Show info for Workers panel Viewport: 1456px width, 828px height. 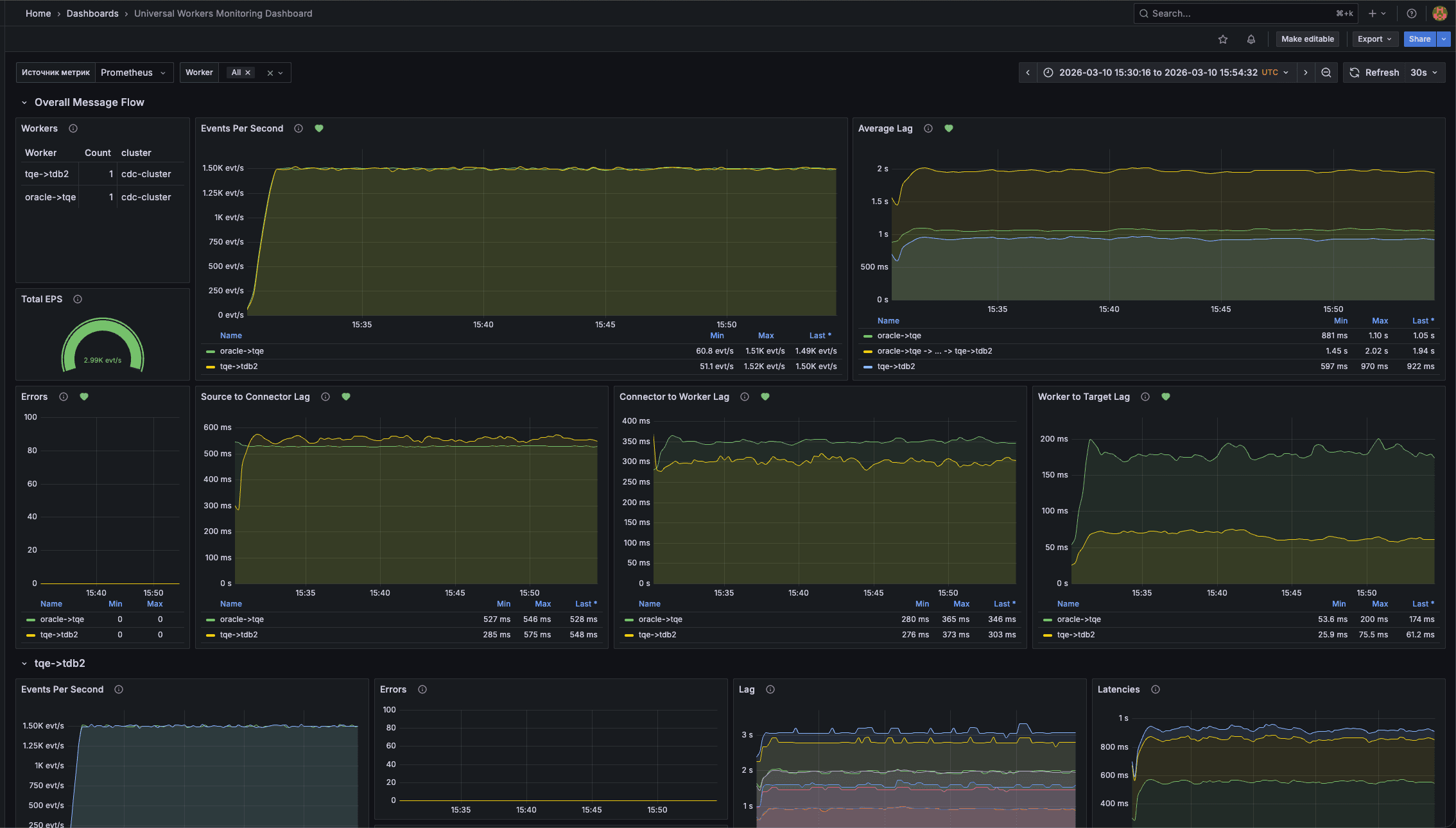73,128
